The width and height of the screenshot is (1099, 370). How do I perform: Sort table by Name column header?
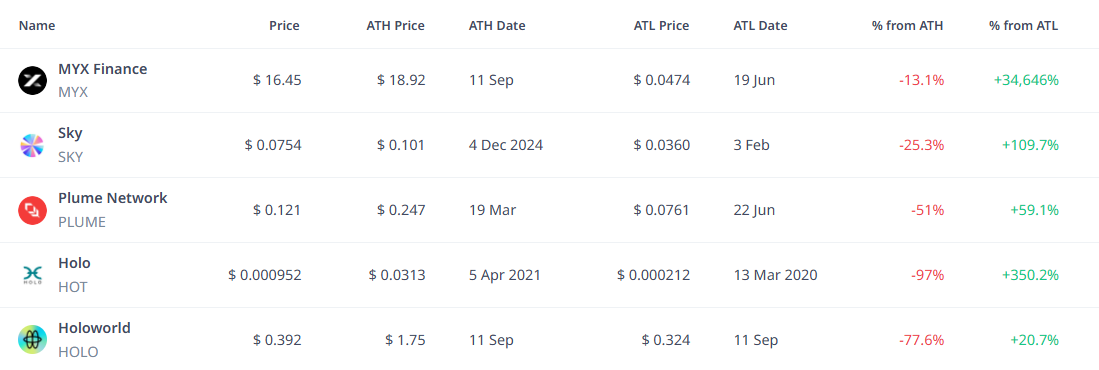pos(37,26)
